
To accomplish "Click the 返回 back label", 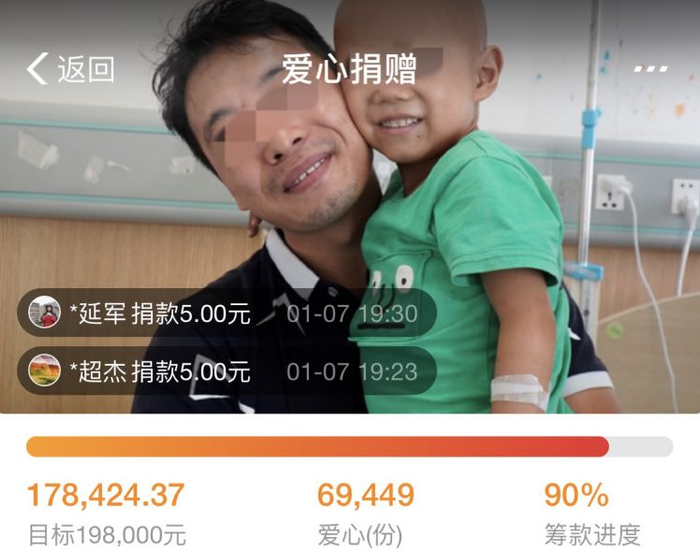I will [86, 69].
